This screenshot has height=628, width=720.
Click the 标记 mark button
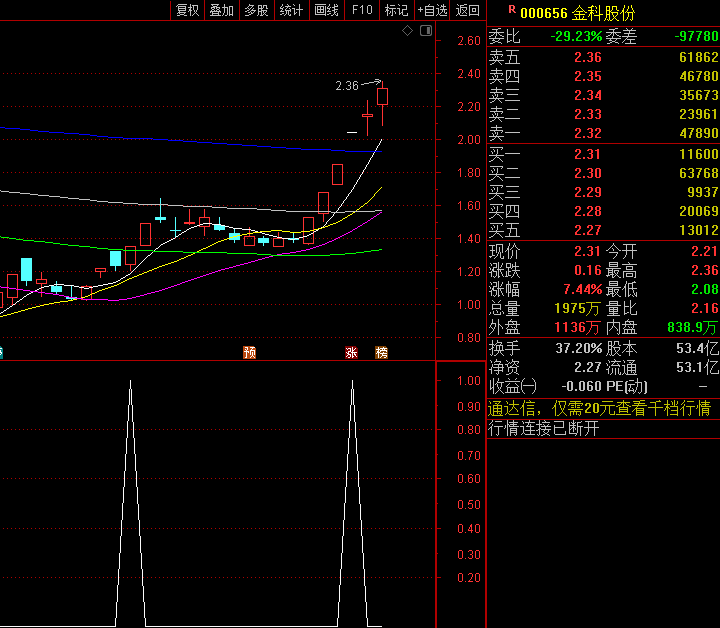397,10
